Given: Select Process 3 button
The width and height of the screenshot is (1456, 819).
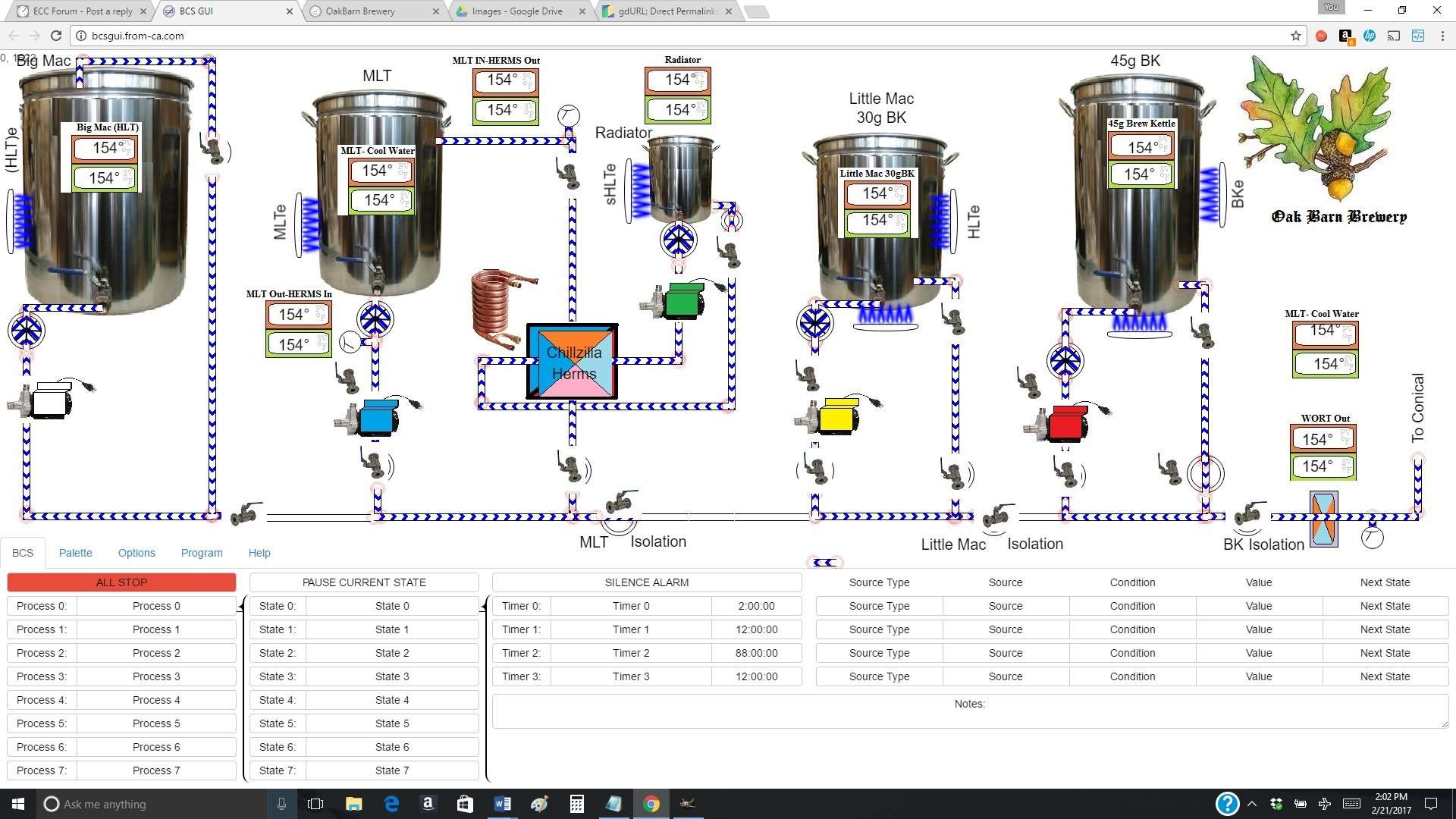Looking at the screenshot, I should [156, 676].
